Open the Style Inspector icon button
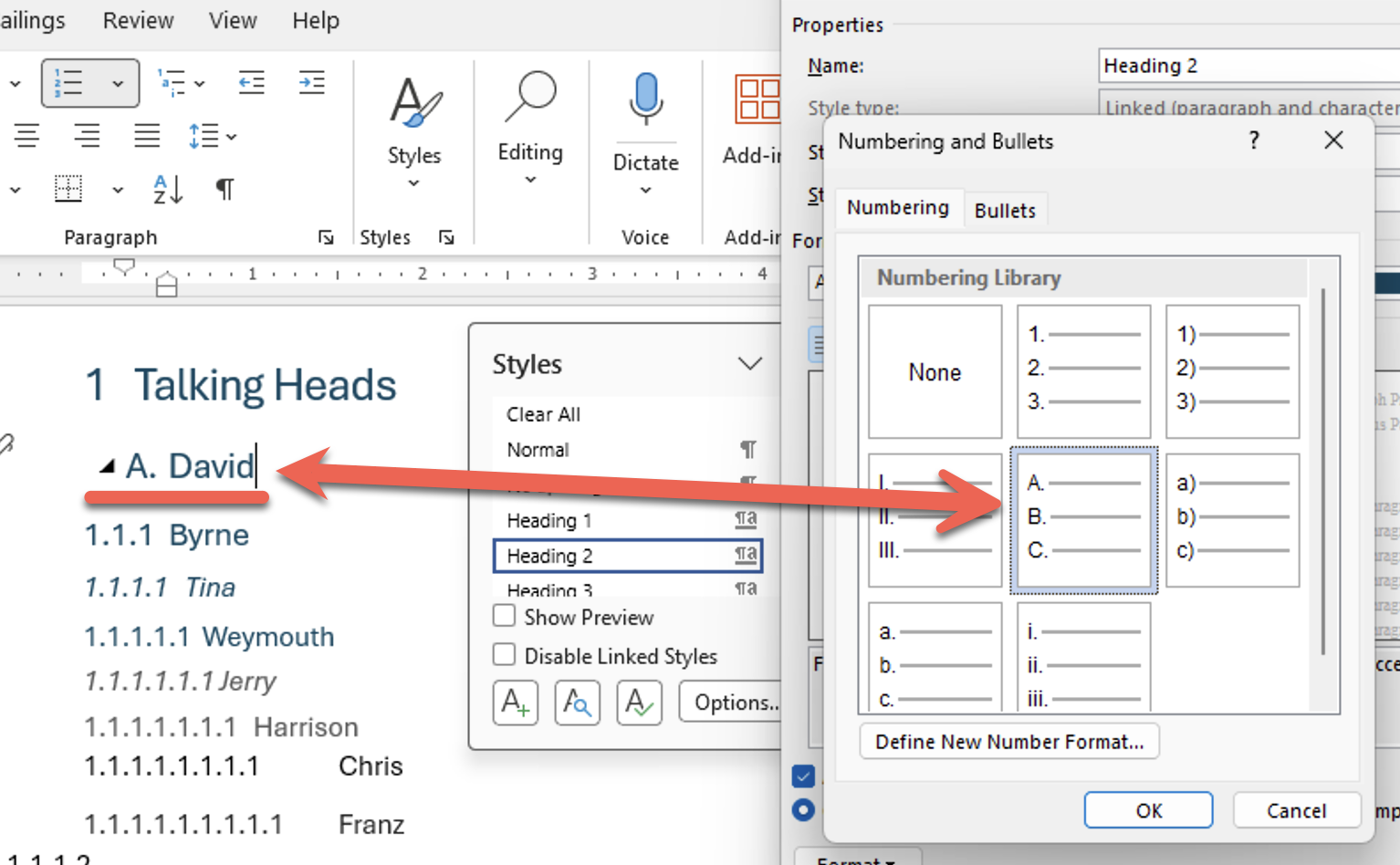The height and width of the screenshot is (865, 1400). coord(577,703)
